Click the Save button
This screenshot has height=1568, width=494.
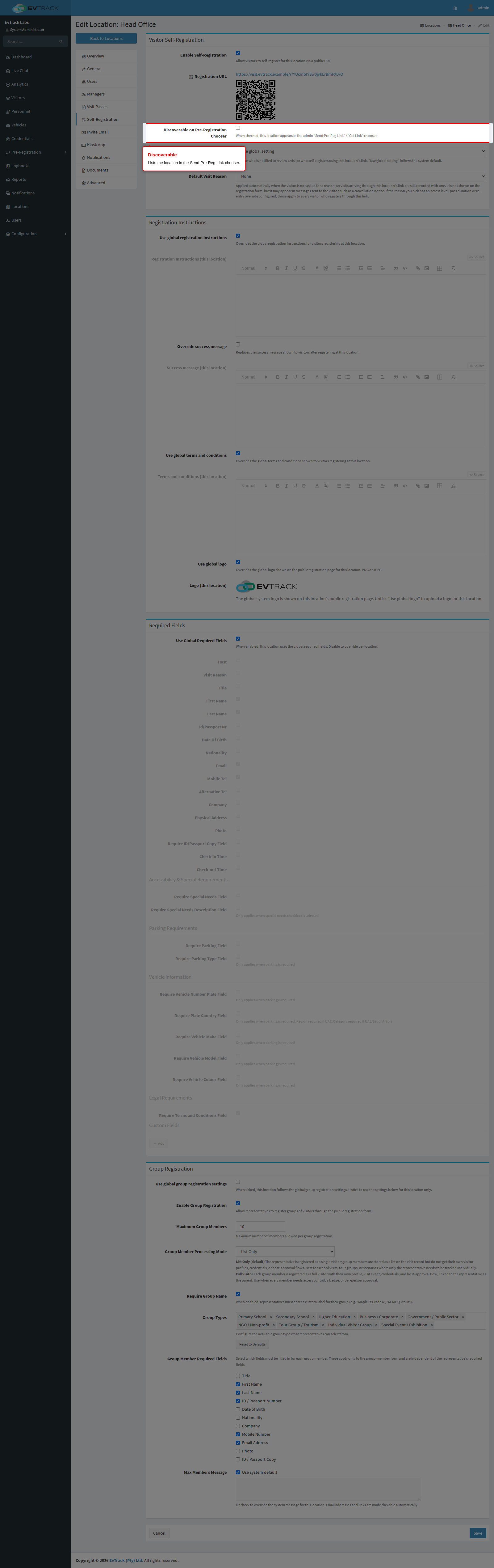click(x=478, y=1533)
